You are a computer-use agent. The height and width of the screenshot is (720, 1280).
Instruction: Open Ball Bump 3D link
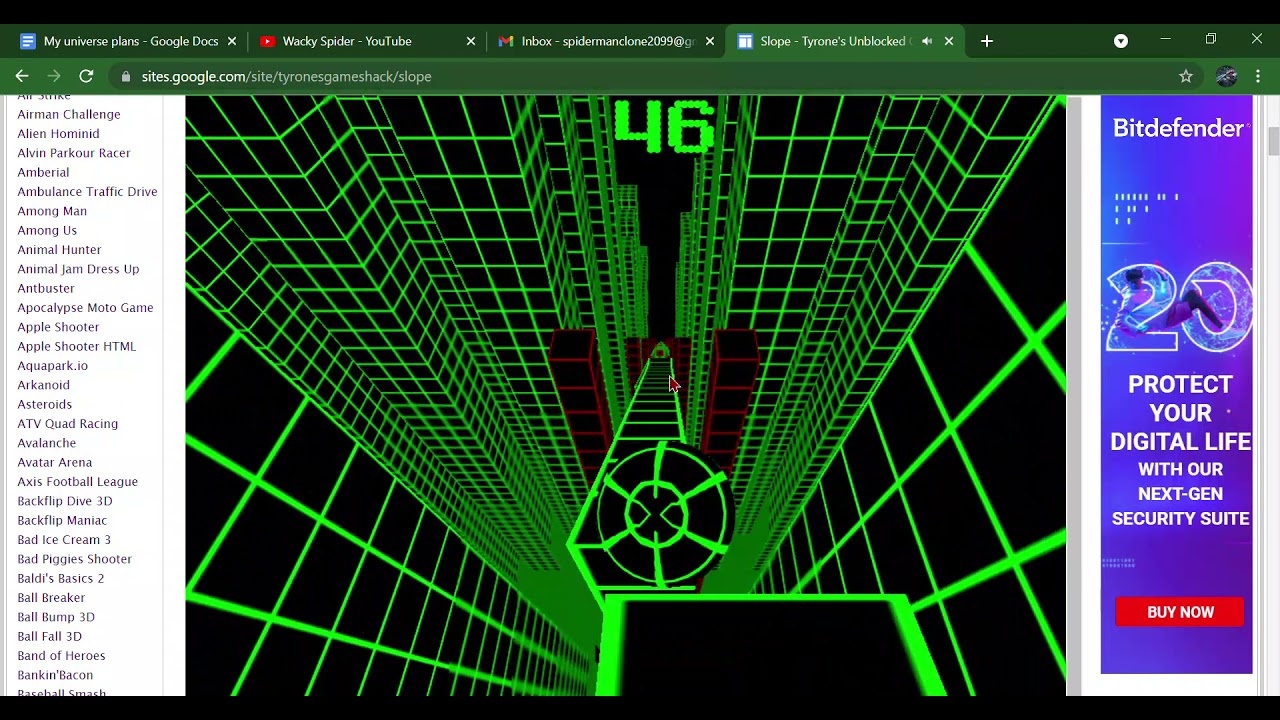[x=56, y=617]
